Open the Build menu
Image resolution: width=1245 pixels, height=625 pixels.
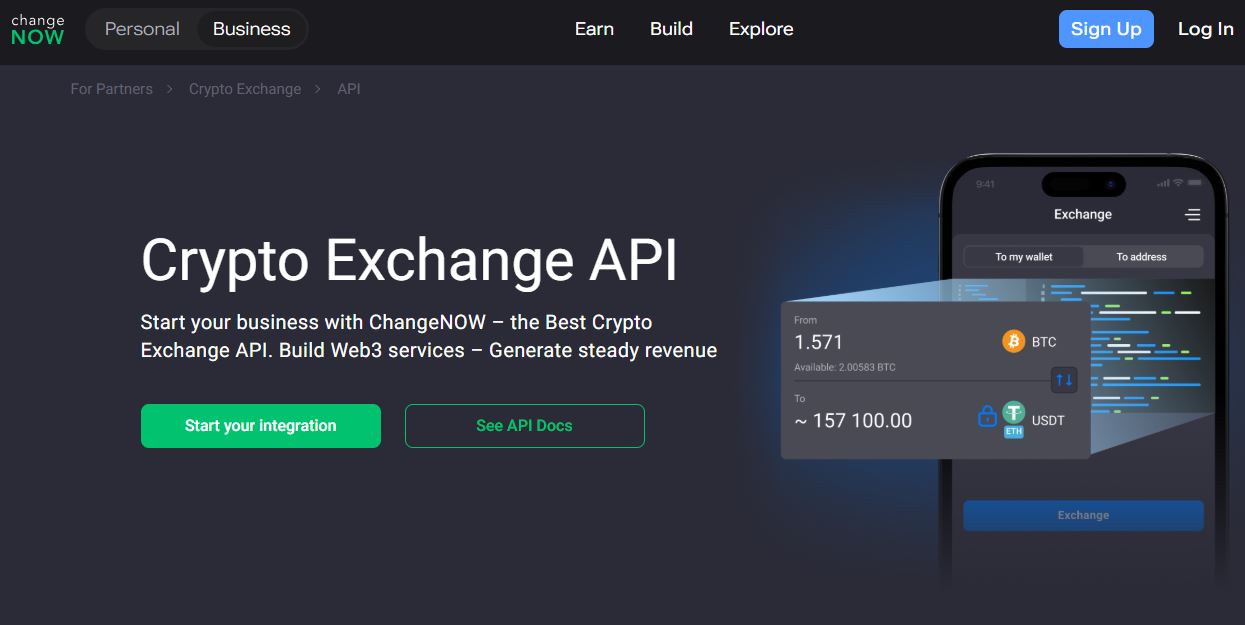[671, 29]
